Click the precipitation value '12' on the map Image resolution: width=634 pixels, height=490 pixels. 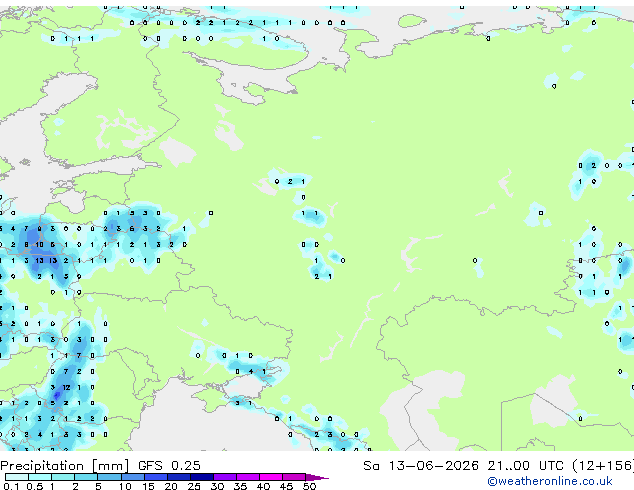(66, 387)
